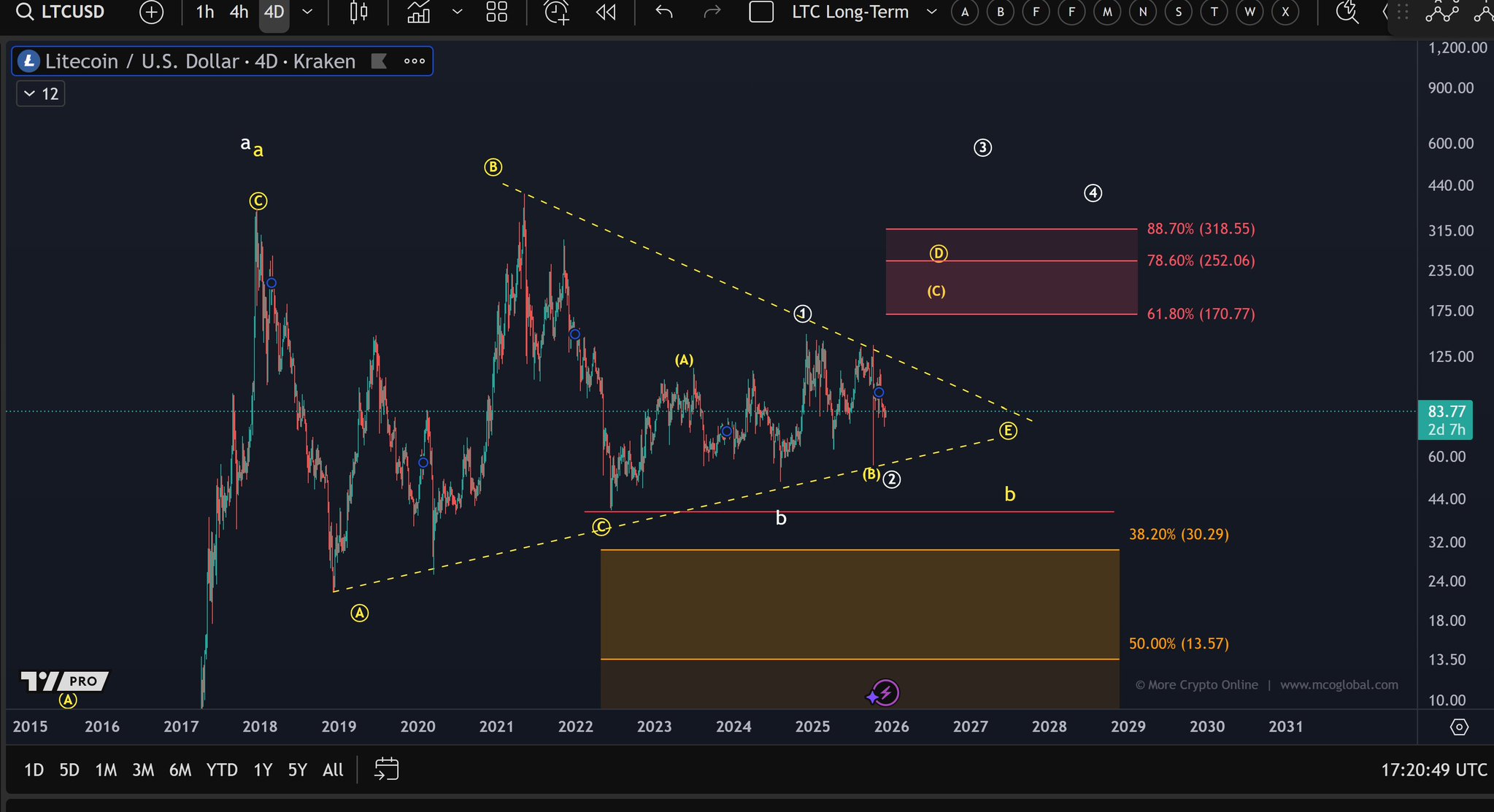1494x812 pixels.
Task: Select the 5Y date range tab
Action: coord(297,770)
